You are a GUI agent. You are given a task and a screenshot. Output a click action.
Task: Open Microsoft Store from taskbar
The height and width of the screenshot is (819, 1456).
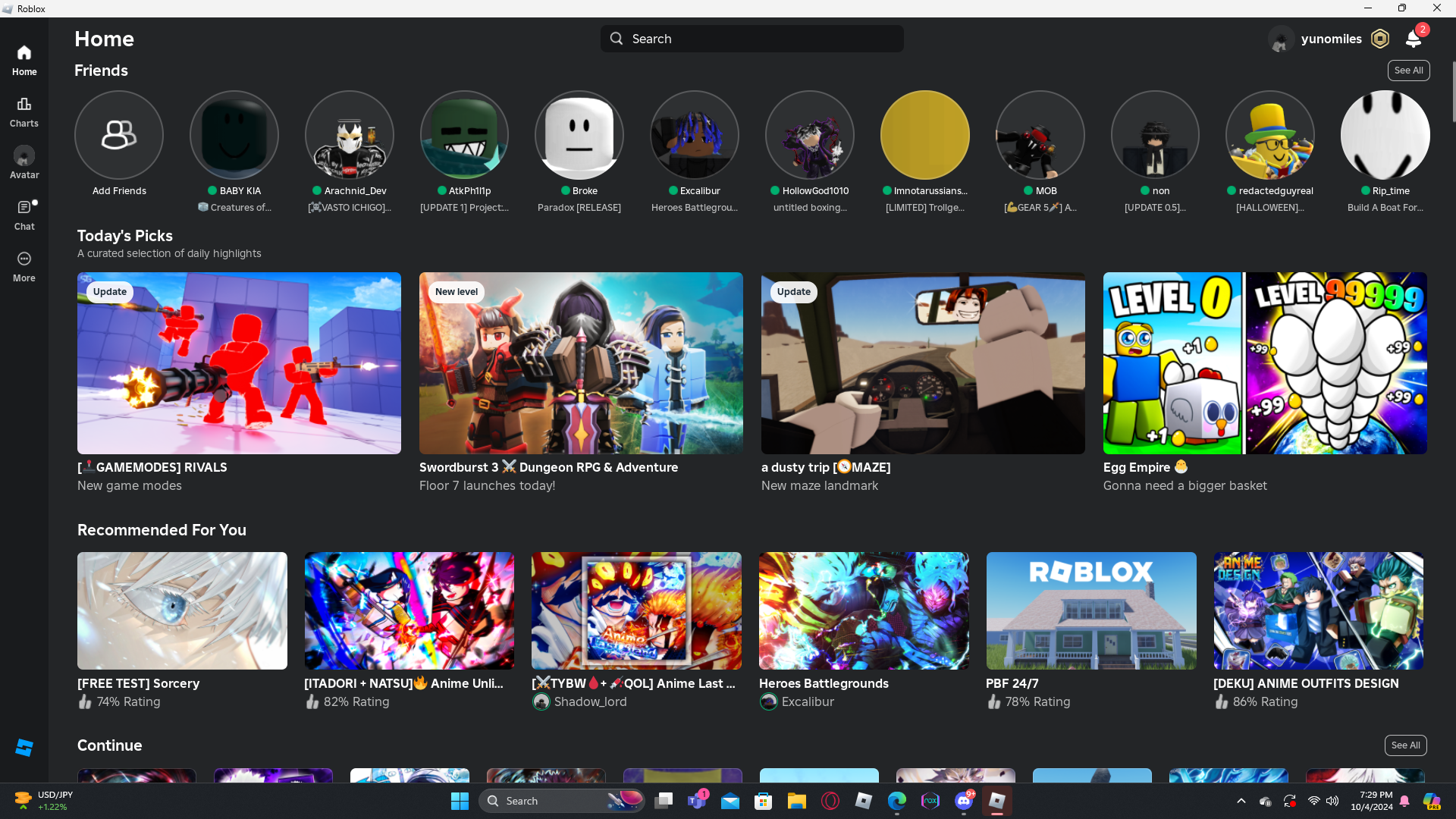(x=764, y=801)
